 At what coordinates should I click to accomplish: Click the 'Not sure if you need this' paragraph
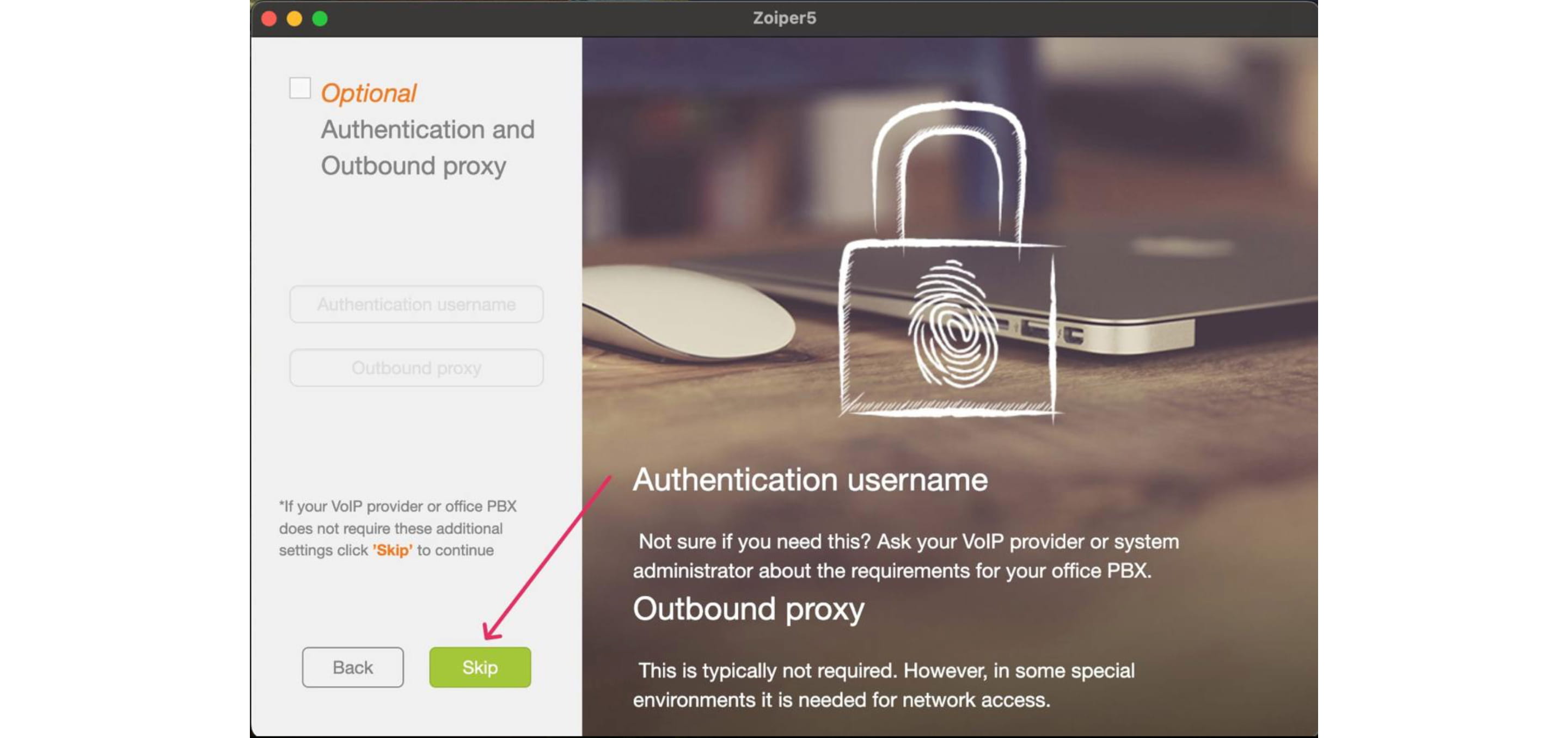click(x=906, y=556)
